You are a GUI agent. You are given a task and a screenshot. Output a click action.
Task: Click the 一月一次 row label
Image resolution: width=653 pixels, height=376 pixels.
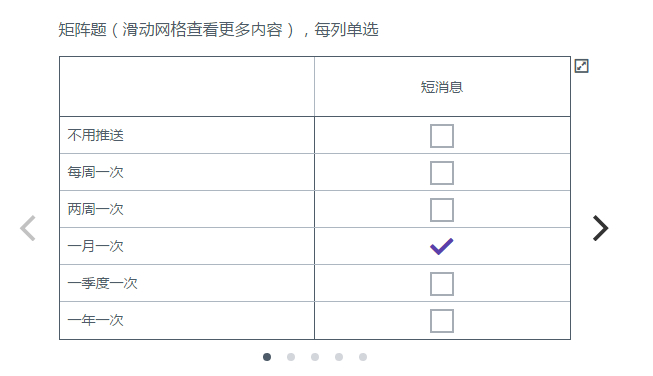[96, 246]
